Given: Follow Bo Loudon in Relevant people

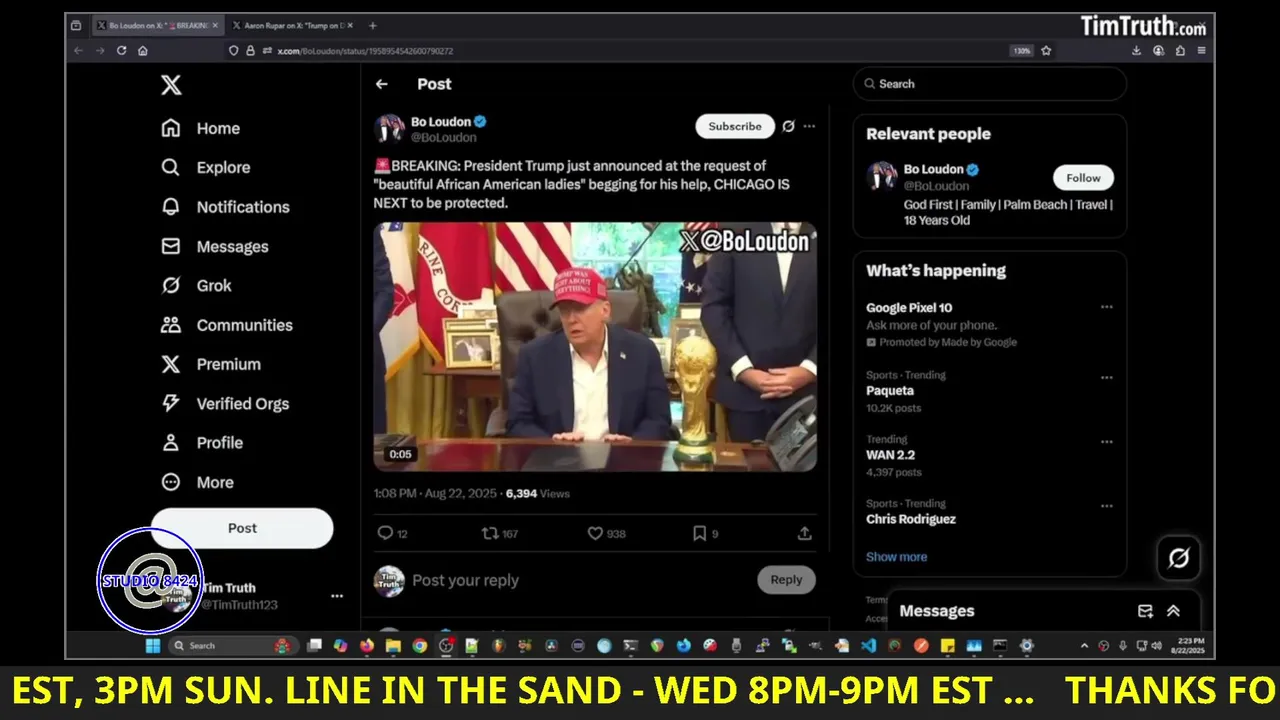Looking at the screenshot, I should tap(1083, 178).
